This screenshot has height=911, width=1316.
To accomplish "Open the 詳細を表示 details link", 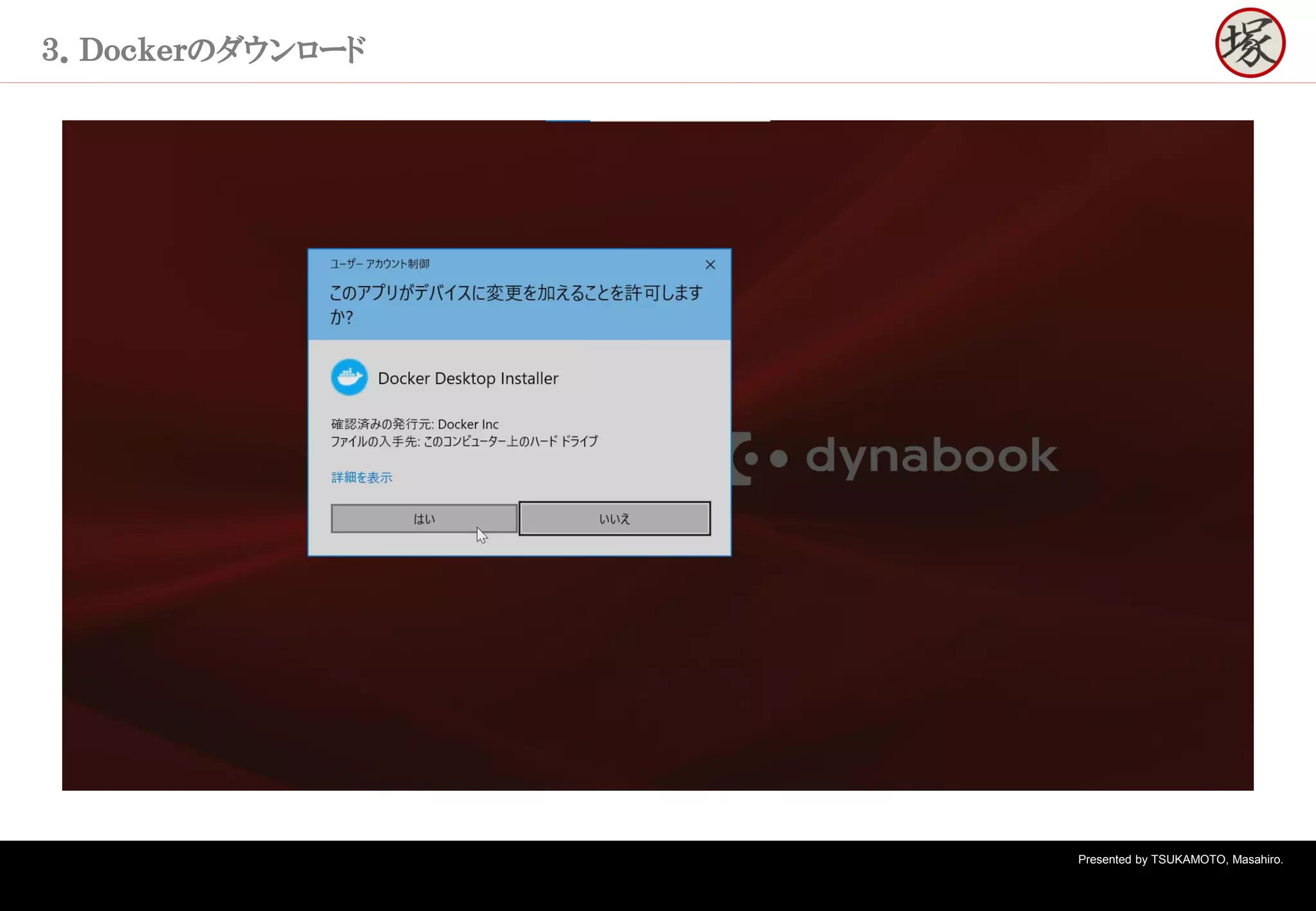I will (362, 477).
